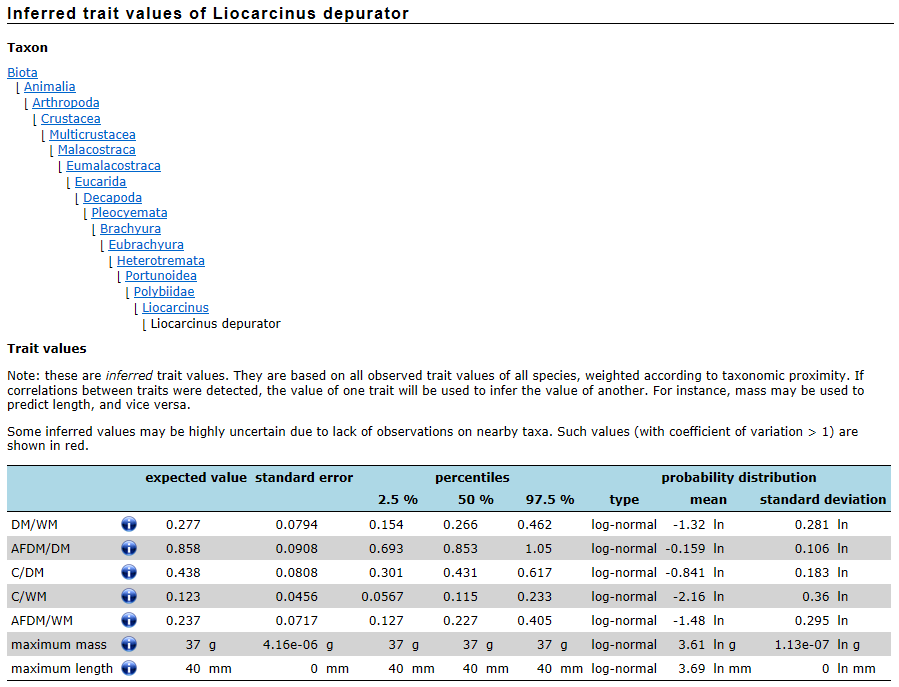Click the maximum mass info icon
The image size is (899, 687).
[x=129, y=644]
